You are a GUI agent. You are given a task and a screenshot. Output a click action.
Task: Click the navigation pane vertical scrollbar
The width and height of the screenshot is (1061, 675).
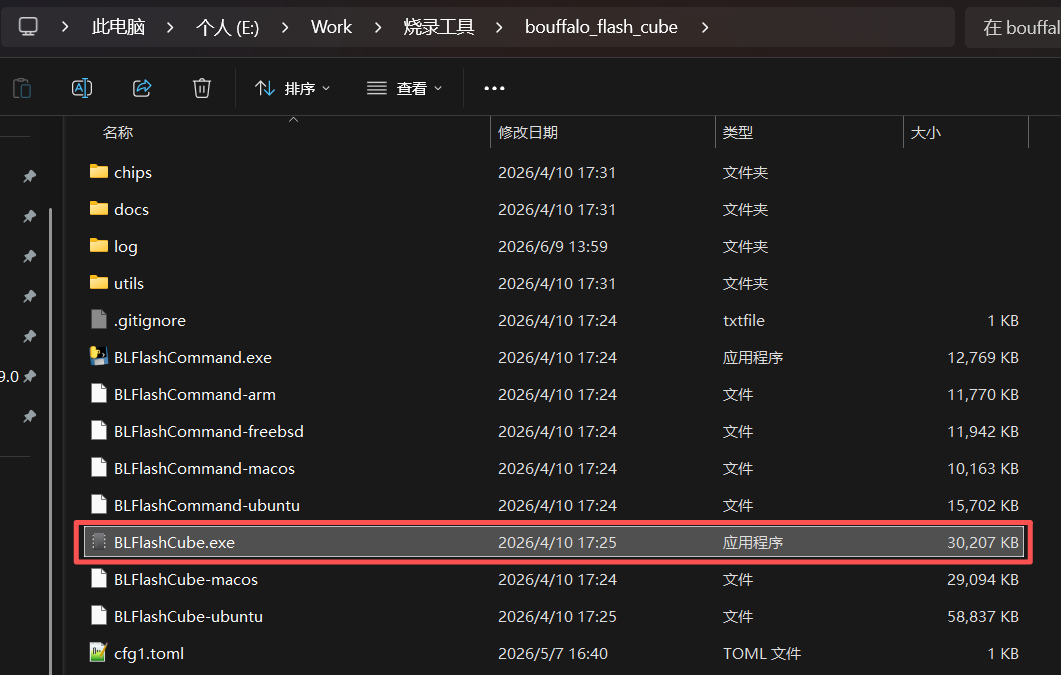click(x=51, y=440)
